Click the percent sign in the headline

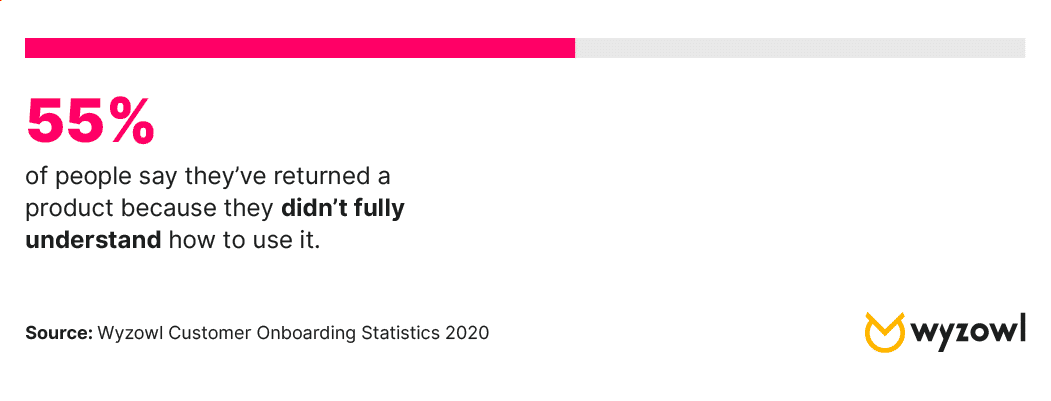[133, 122]
